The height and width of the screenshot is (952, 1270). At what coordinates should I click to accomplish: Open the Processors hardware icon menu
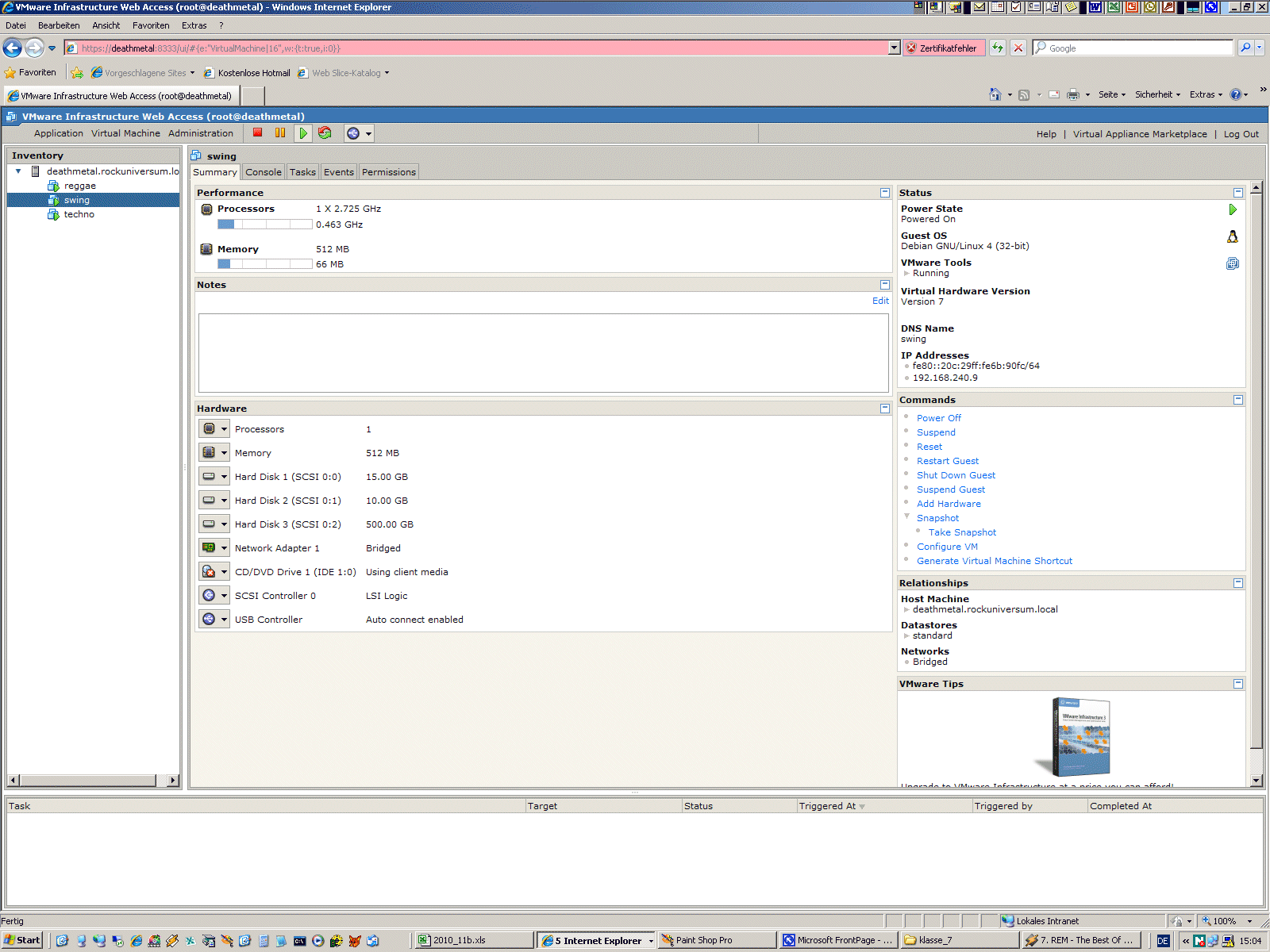[x=214, y=429]
